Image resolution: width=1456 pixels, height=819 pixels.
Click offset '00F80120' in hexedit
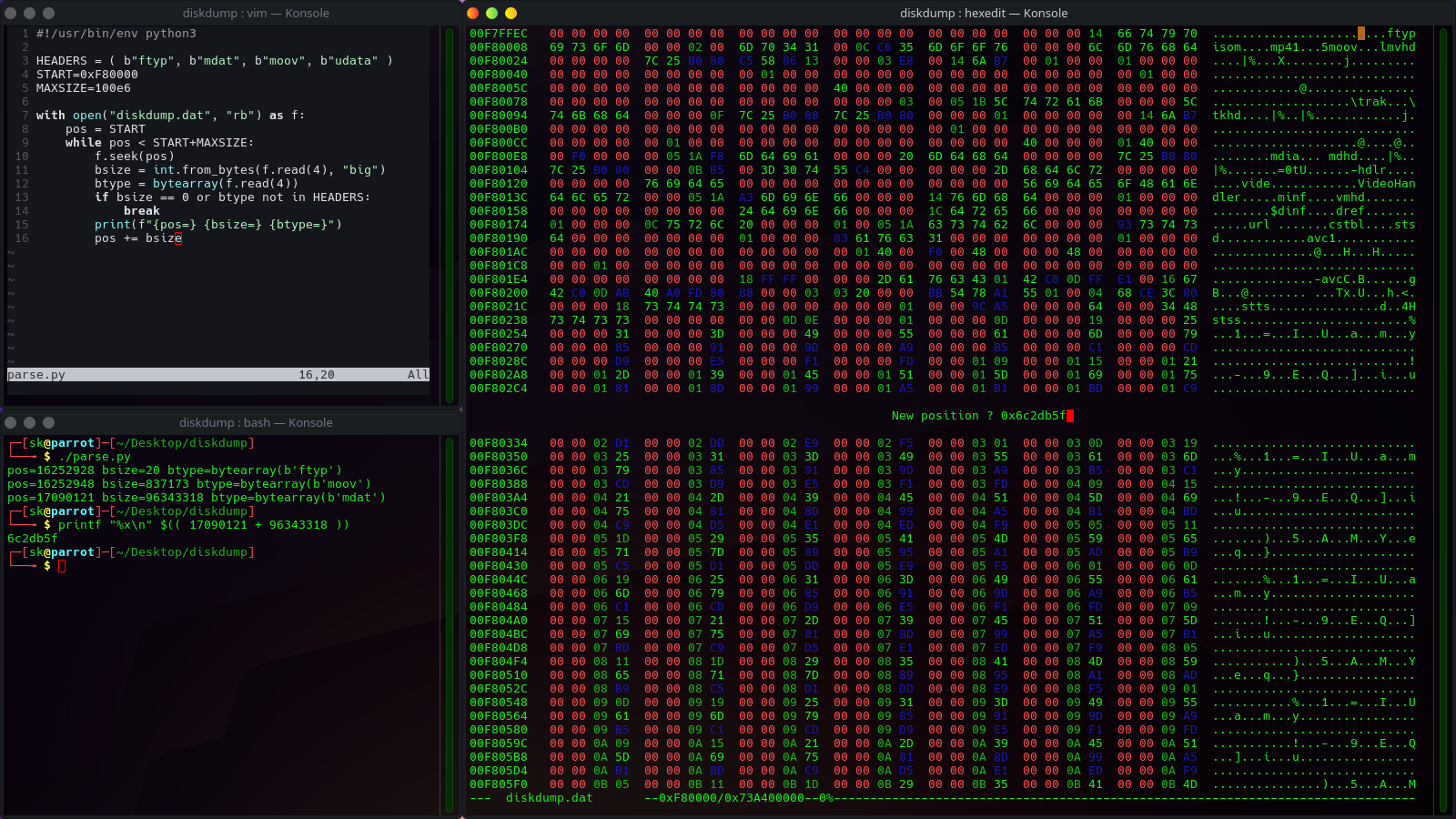[x=499, y=184]
